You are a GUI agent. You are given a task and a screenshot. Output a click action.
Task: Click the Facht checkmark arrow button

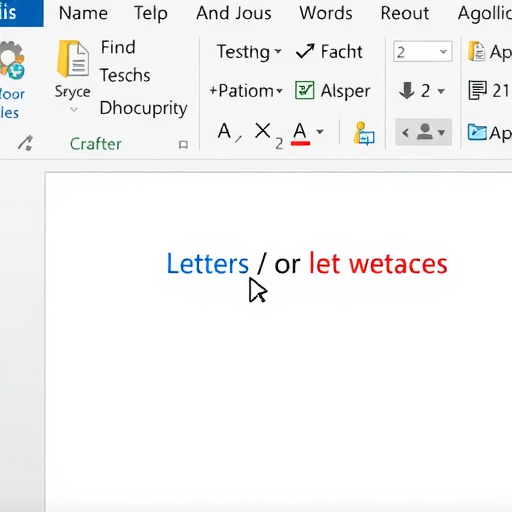click(x=329, y=52)
